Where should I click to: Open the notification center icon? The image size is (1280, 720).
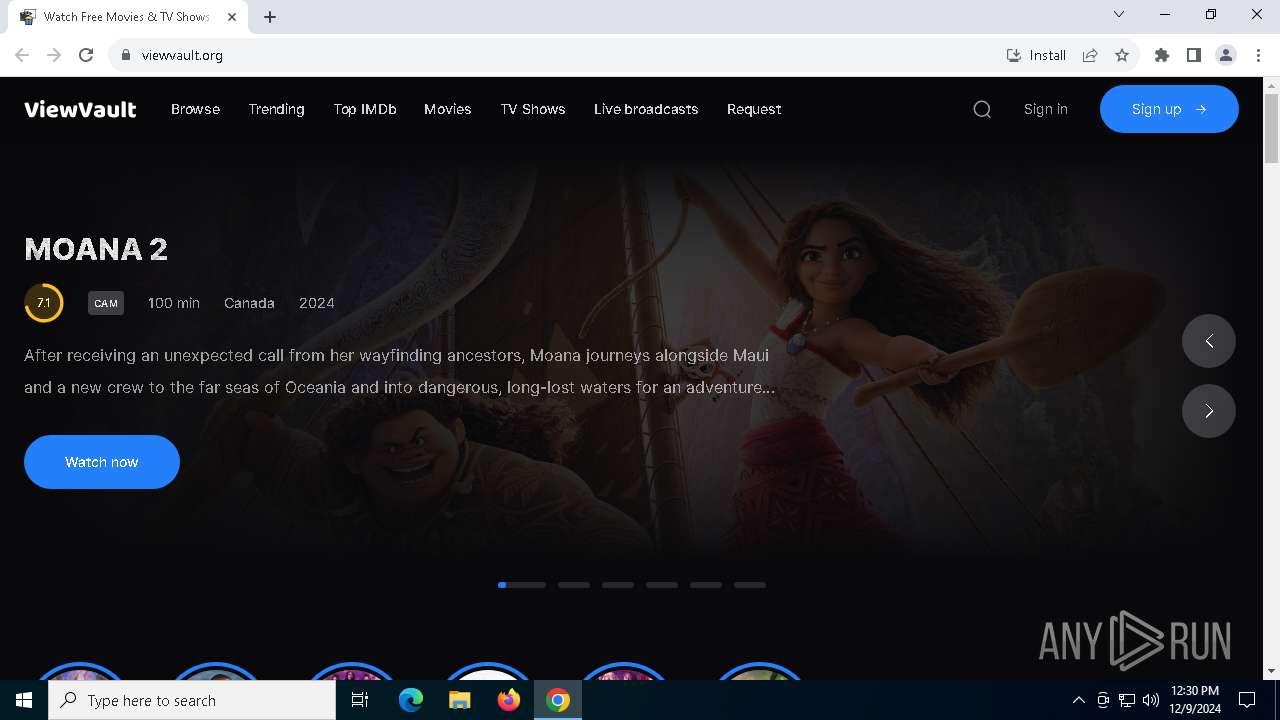point(1247,700)
